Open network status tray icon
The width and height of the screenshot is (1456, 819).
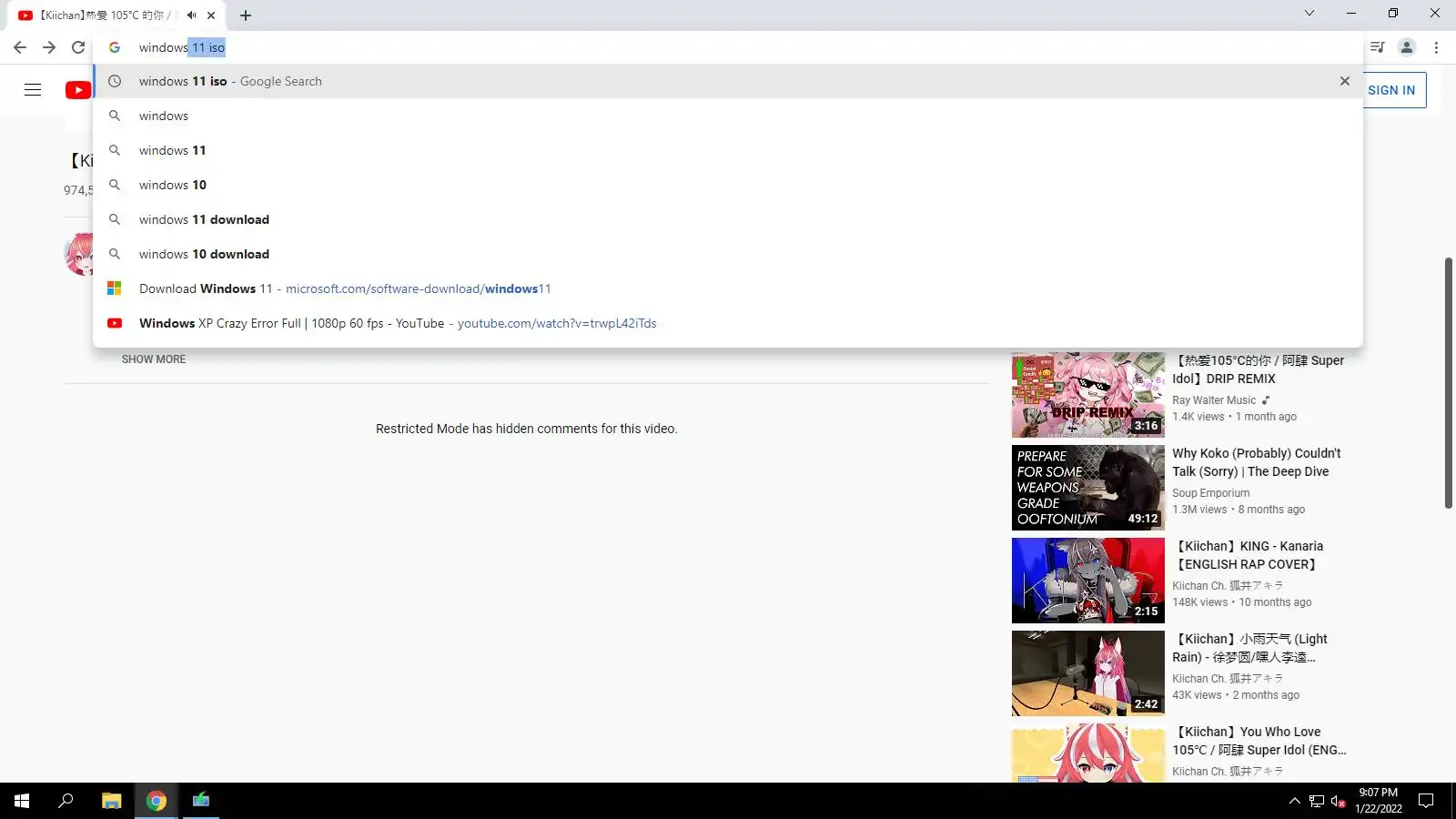(x=1316, y=801)
